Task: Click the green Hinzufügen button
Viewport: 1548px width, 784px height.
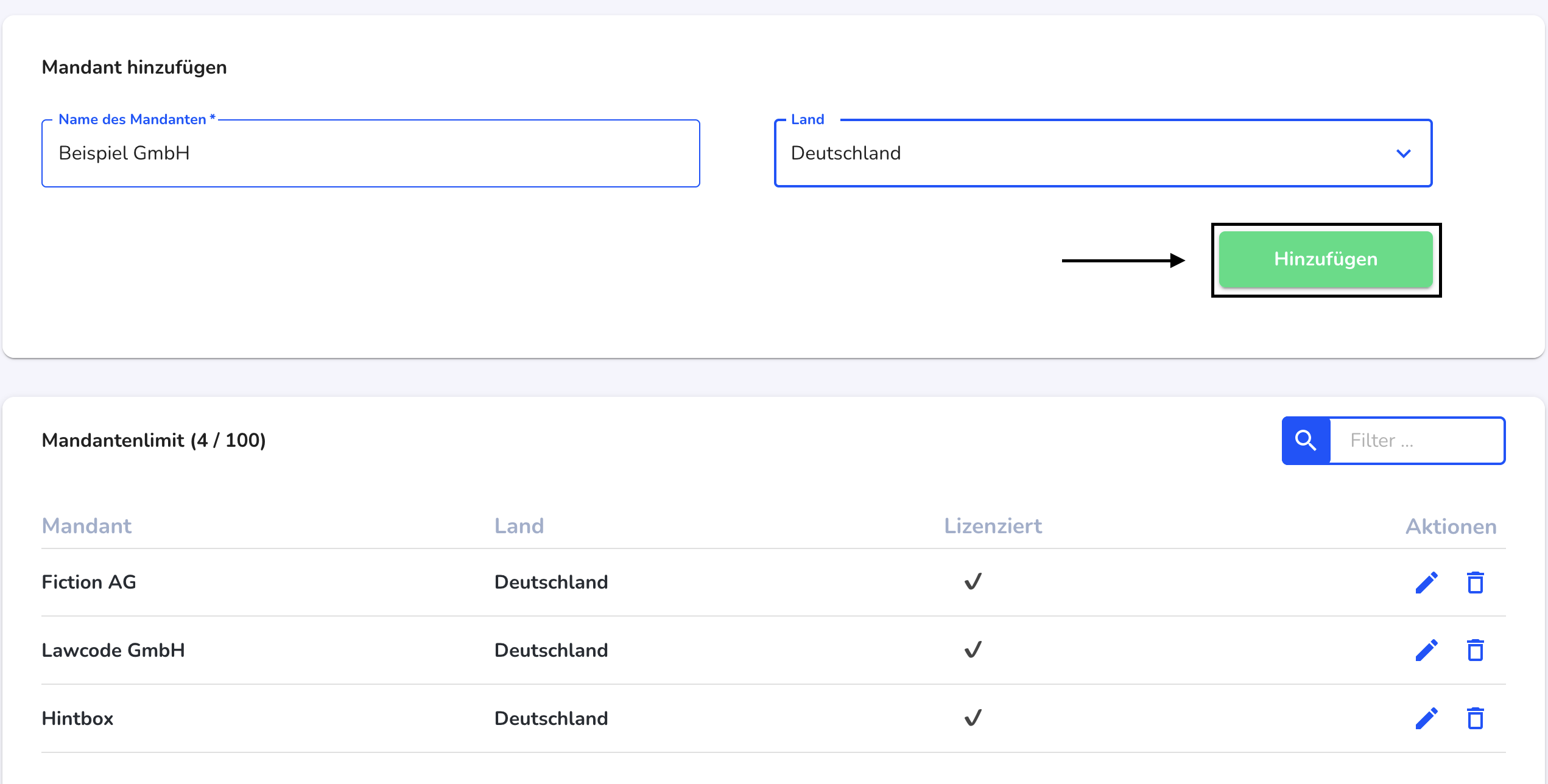Action: (1326, 259)
